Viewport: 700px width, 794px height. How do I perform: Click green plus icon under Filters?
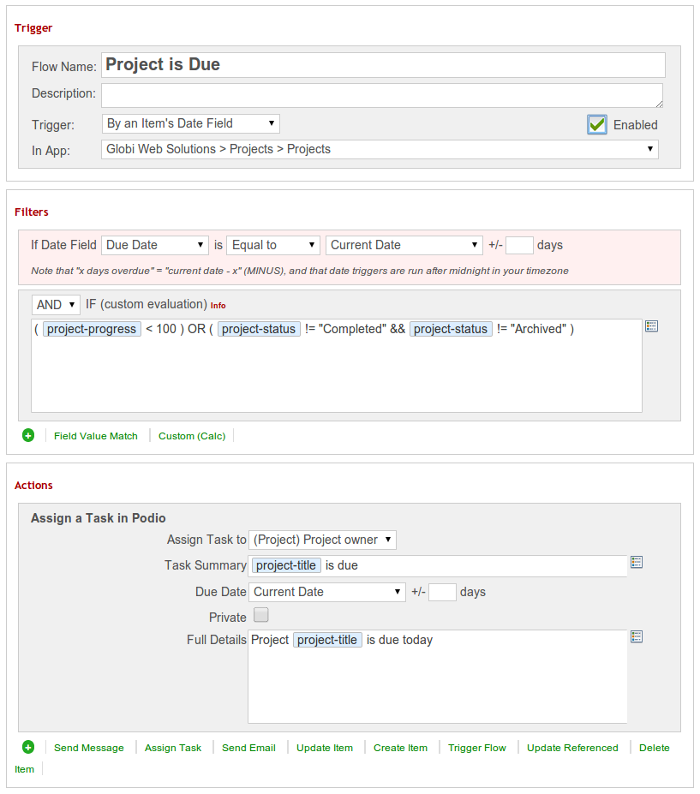[x=28, y=435]
